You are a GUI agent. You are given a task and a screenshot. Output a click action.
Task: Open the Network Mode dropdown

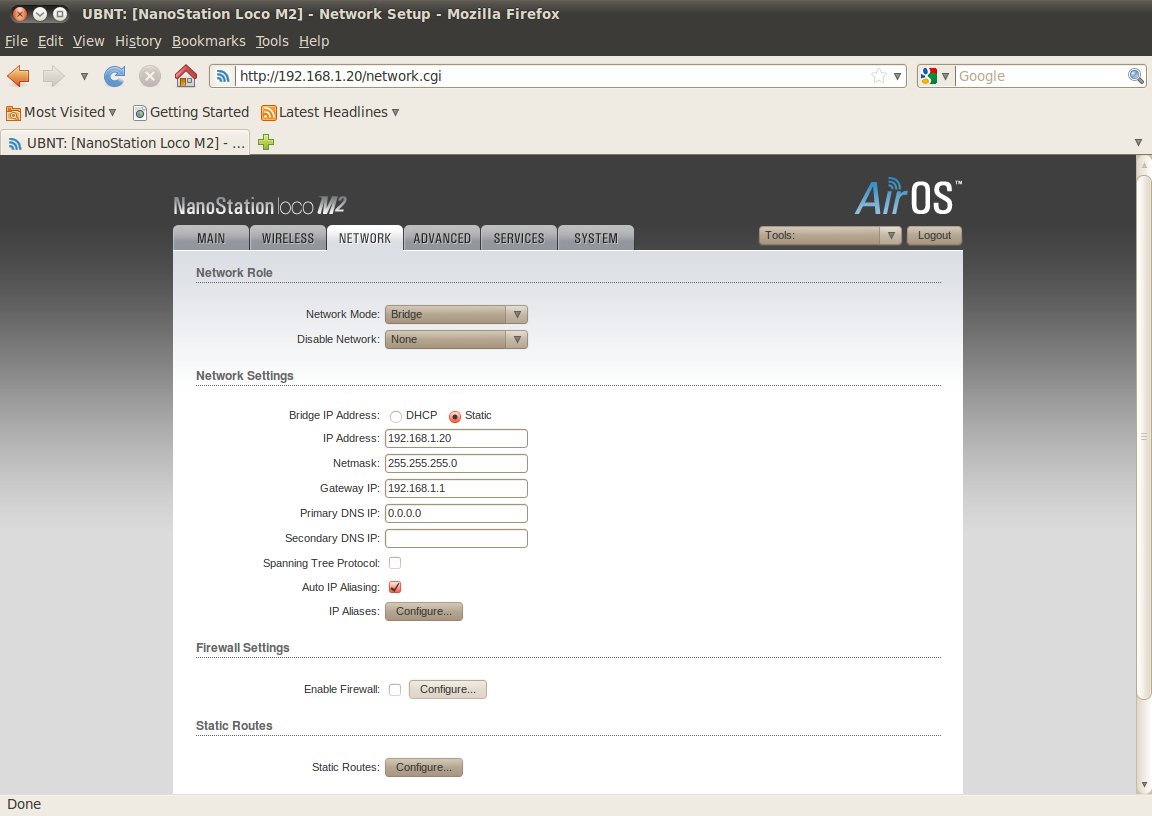click(456, 314)
